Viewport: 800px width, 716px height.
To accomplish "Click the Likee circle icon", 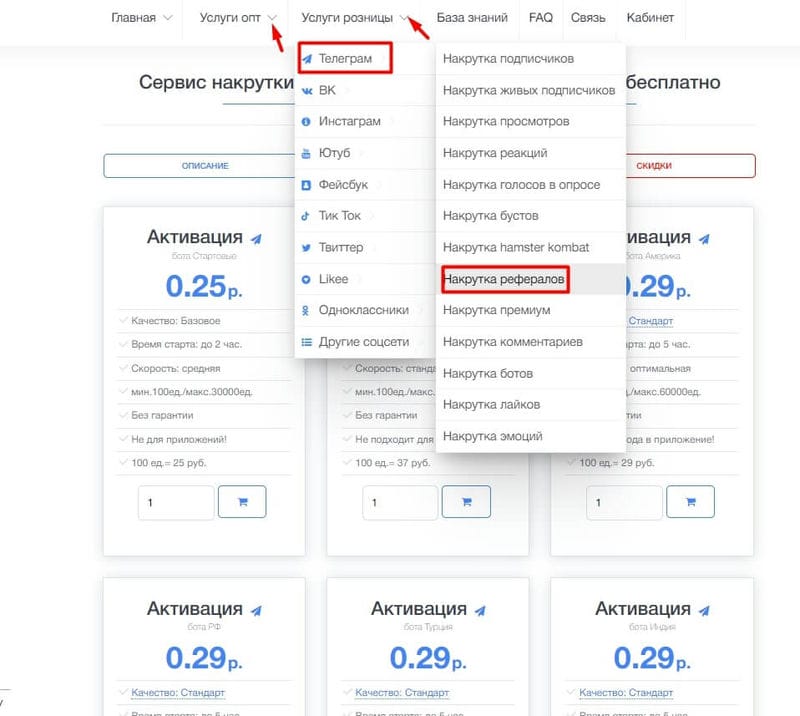I will pos(306,279).
